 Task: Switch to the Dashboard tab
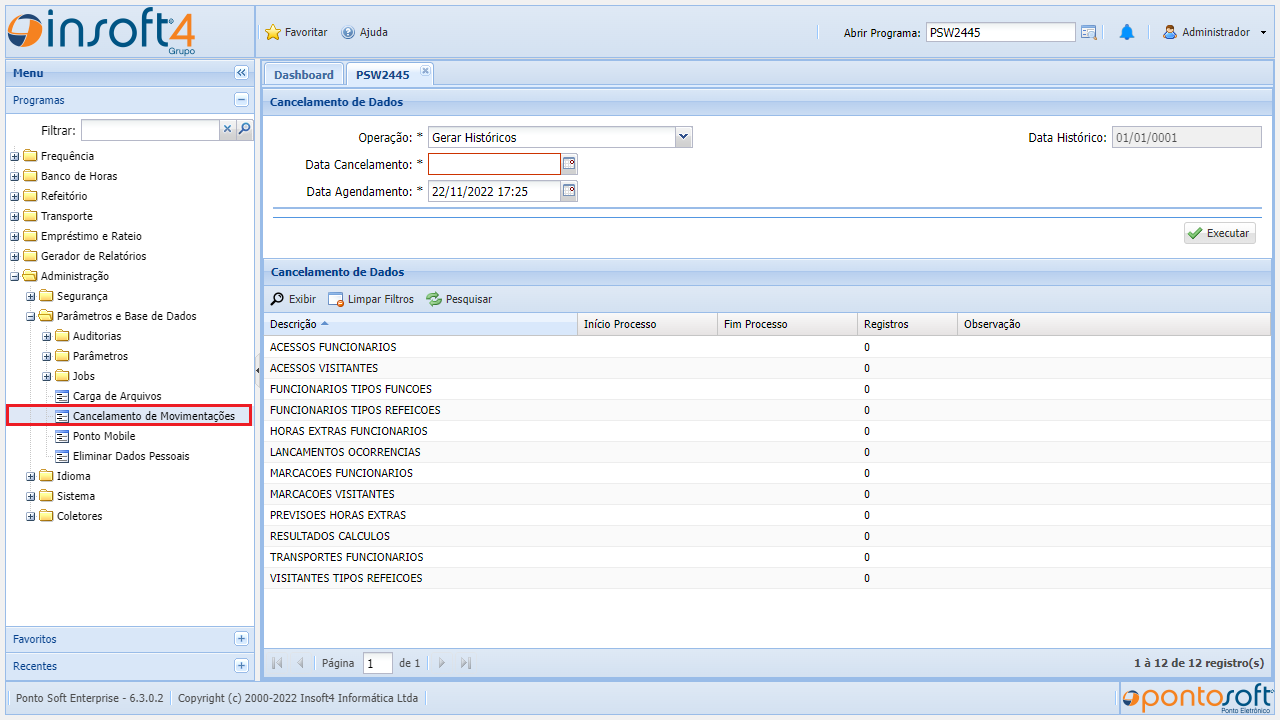[x=303, y=75]
